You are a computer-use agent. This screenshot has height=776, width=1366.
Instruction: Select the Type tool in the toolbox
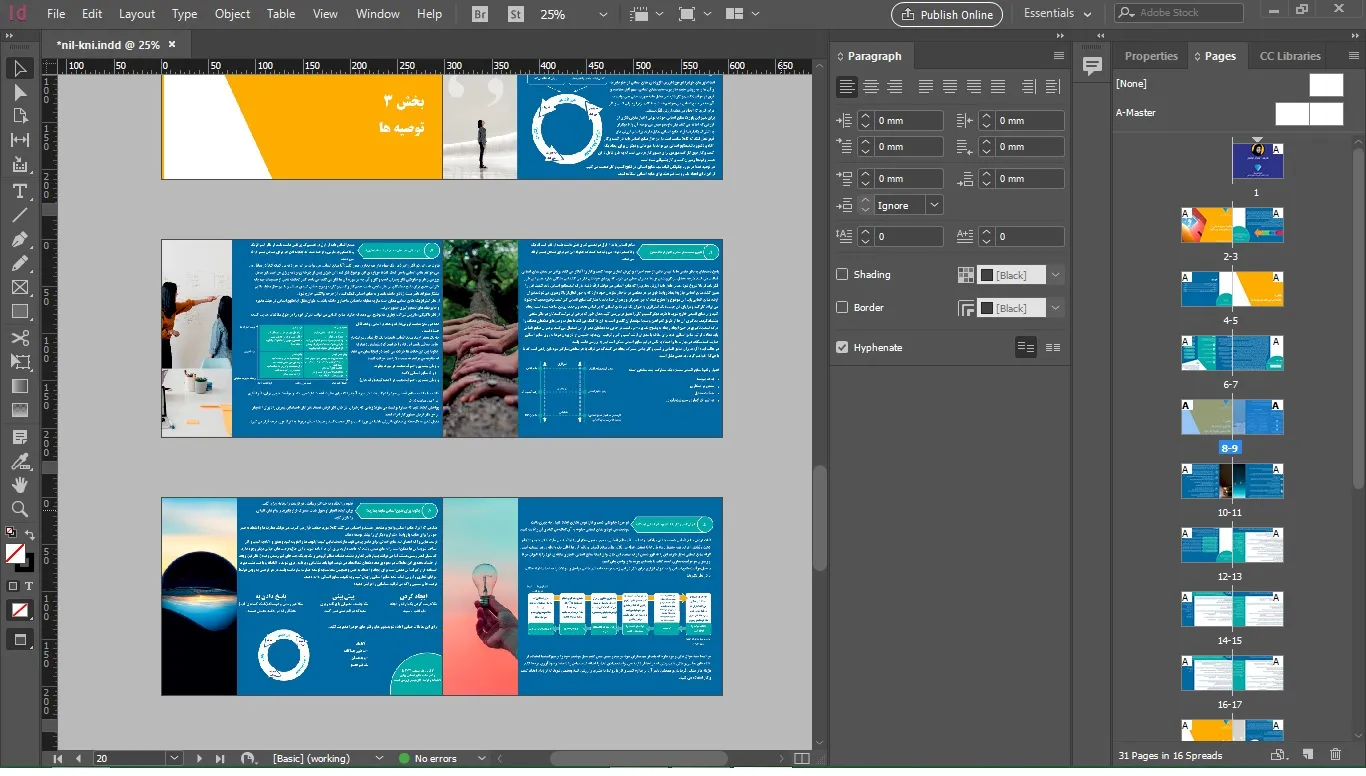point(19,190)
